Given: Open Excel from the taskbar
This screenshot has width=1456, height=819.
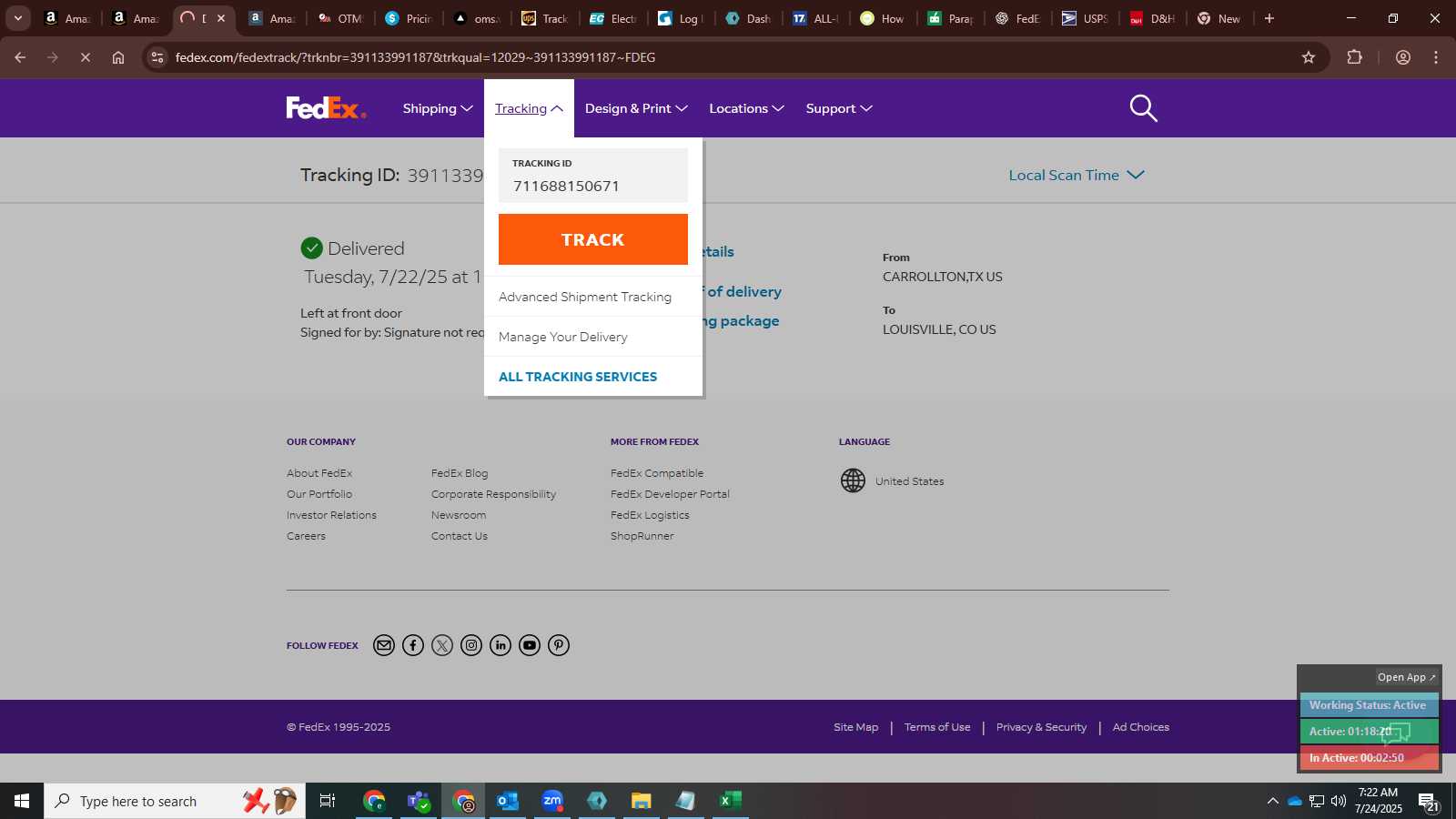Looking at the screenshot, I should [731, 801].
